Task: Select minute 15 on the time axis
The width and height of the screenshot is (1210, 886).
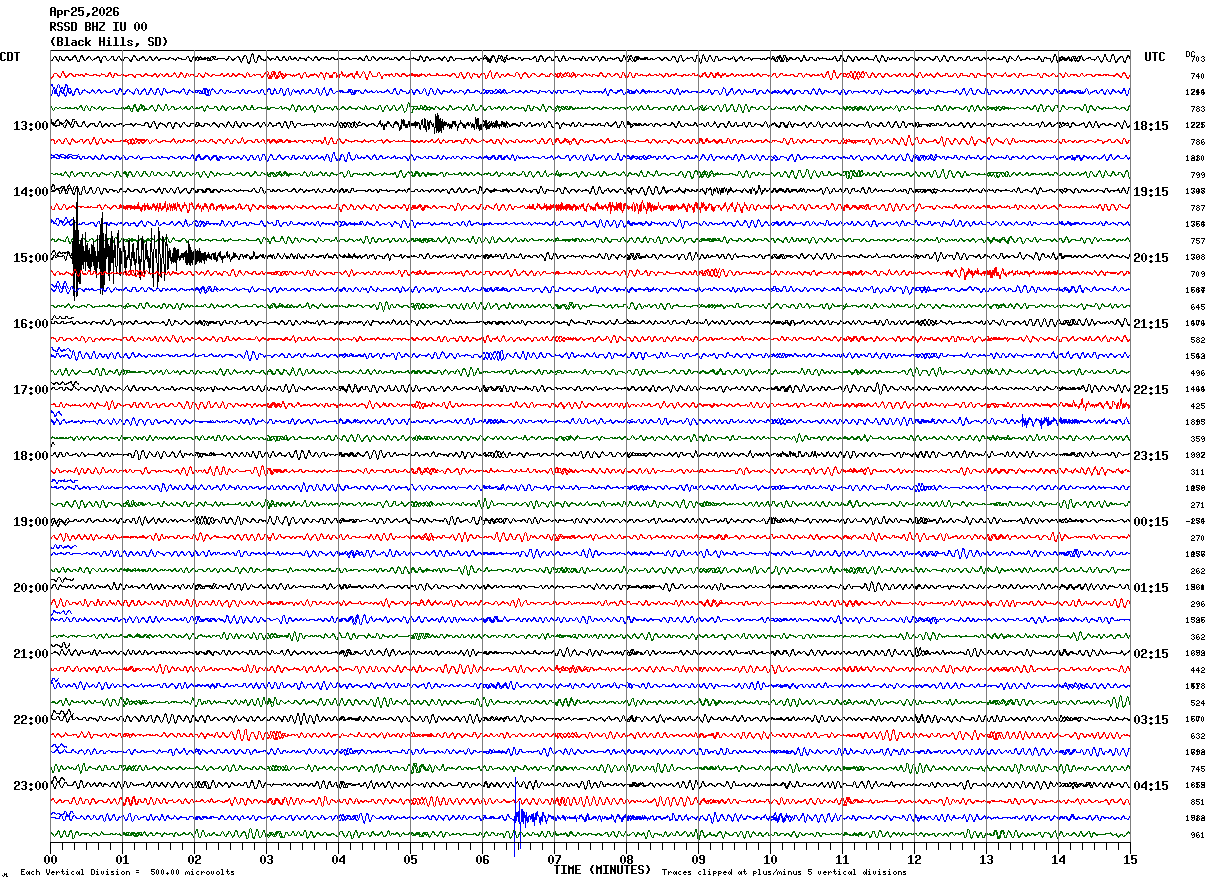Action: 1129,859
